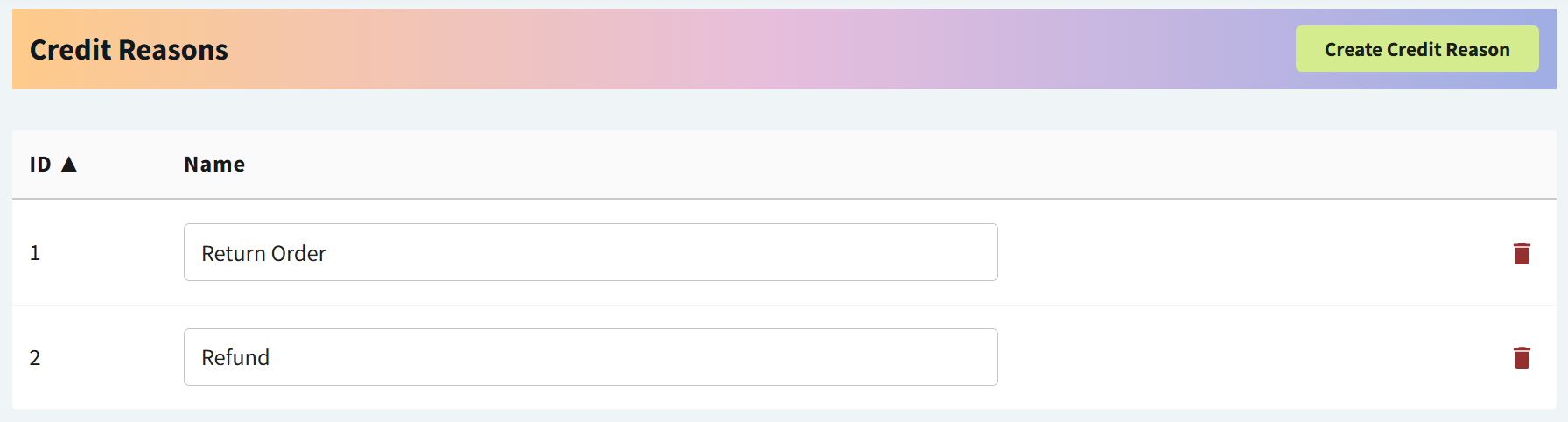Click the Credit Reasons page heading
The width and height of the screenshot is (1568, 422).
coord(129,50)
